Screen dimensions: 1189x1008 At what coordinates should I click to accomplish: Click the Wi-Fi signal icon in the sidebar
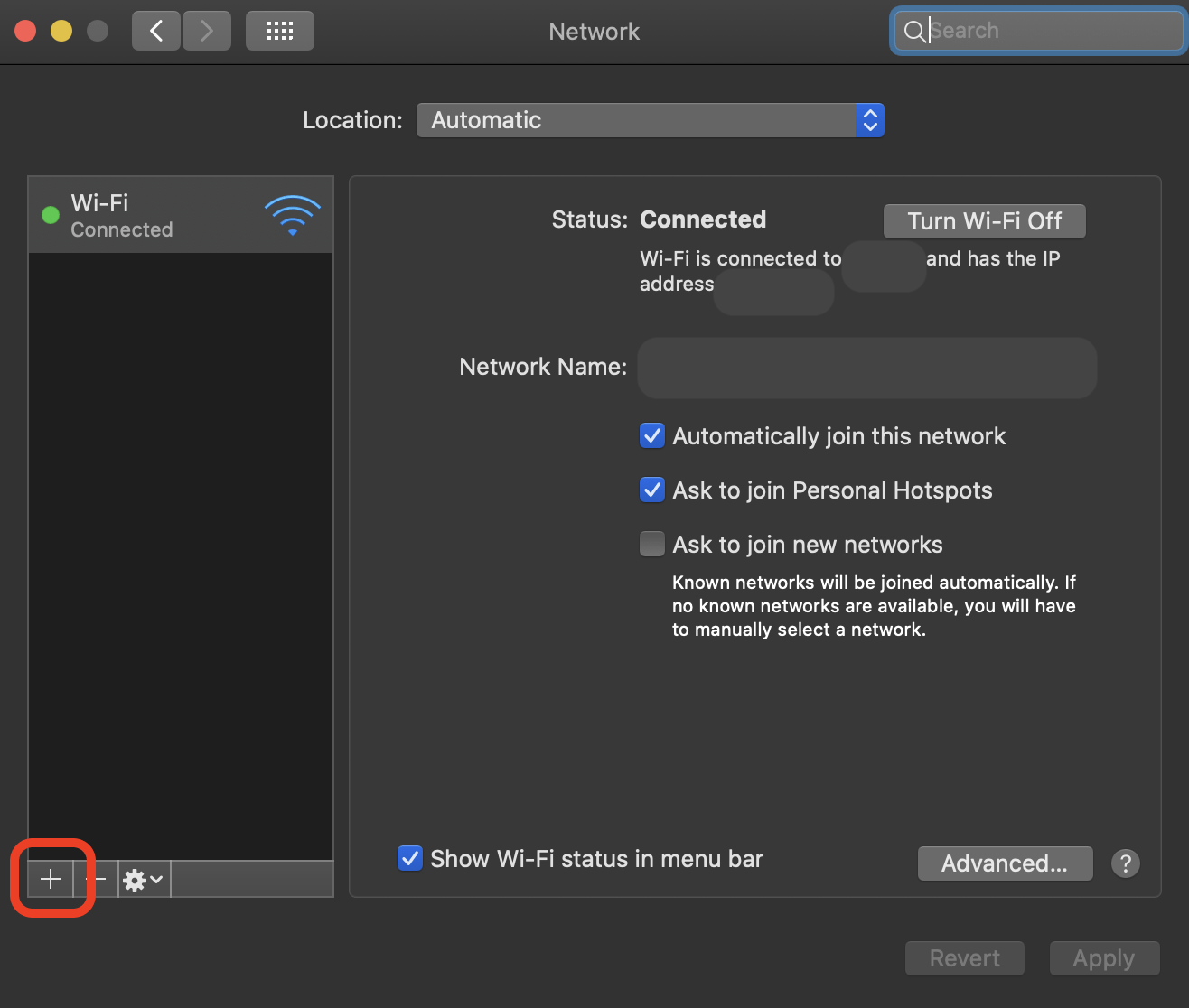point(292,214)
